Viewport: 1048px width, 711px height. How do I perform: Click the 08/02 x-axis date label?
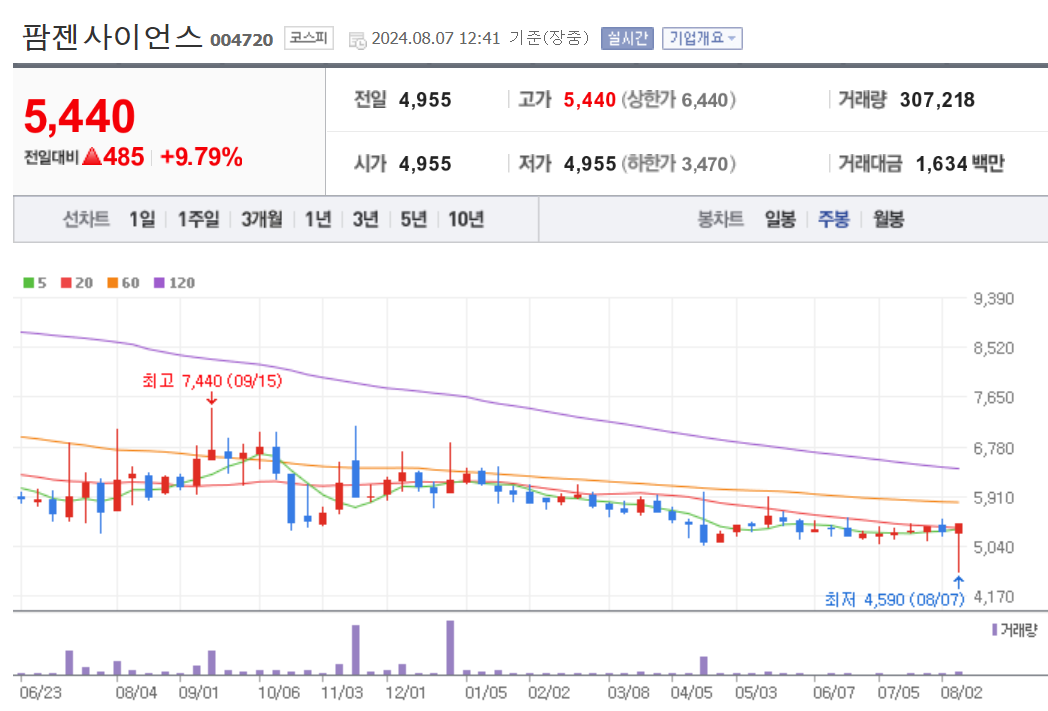tap(961, 692)
